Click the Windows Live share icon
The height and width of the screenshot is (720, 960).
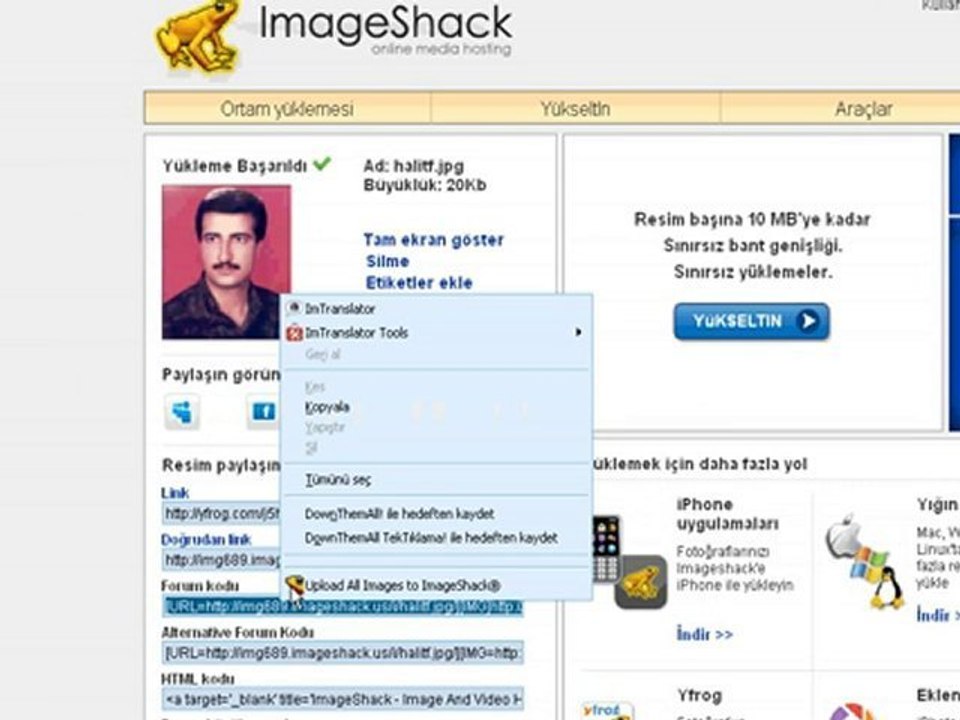pyautogui.click(x=182, y=411)
